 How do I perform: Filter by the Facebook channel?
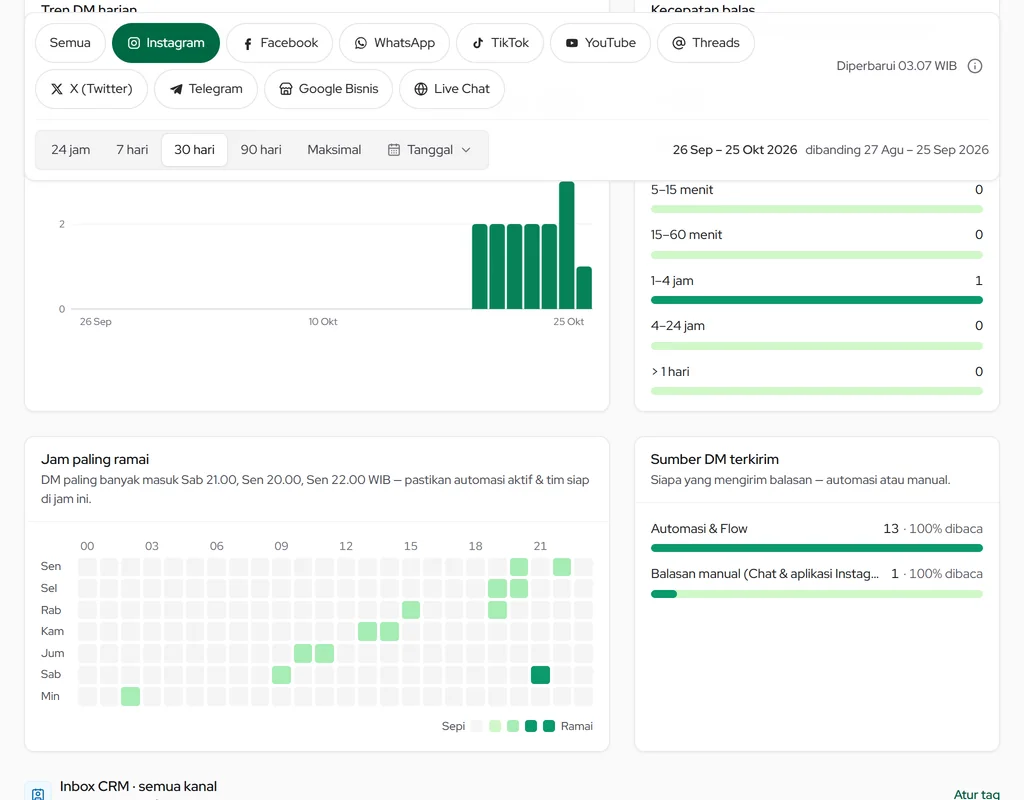tap(280, 43)
